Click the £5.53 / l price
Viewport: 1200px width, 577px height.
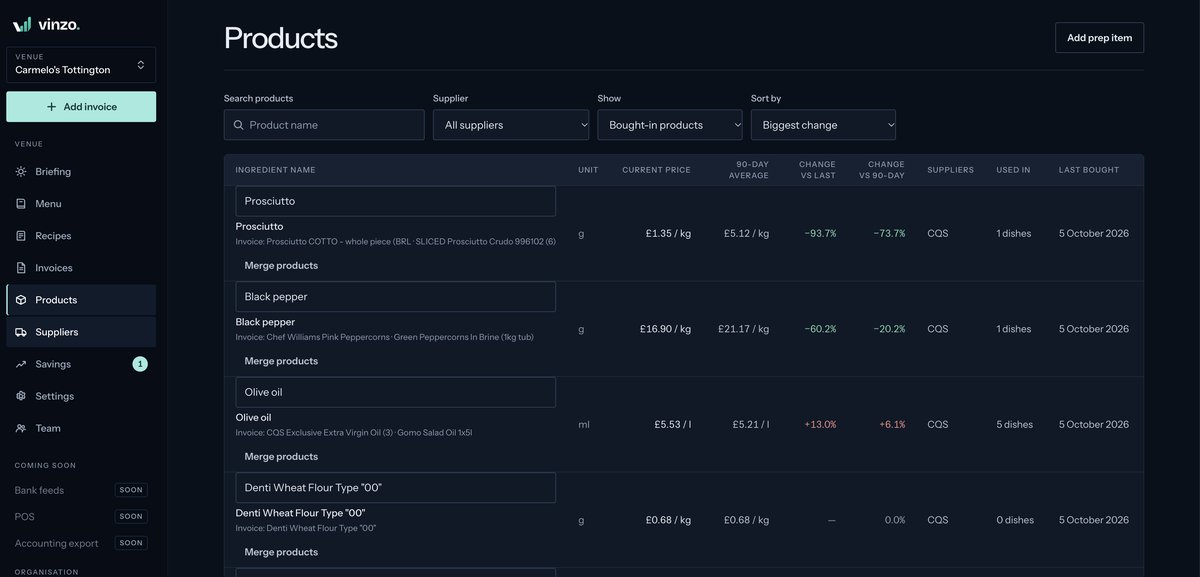673,424
